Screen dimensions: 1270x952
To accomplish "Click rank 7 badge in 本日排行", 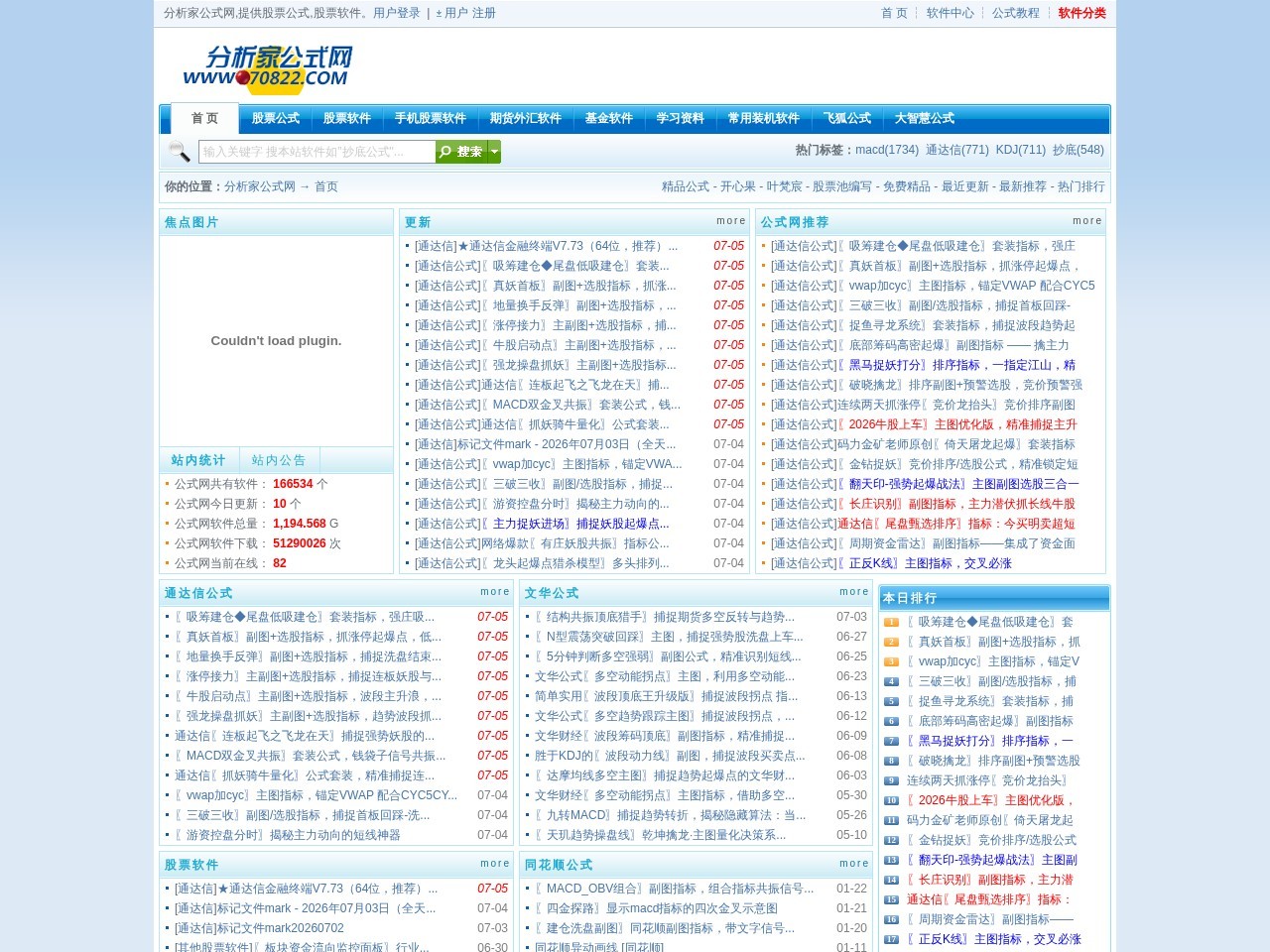I will click(x=891, y=741).
